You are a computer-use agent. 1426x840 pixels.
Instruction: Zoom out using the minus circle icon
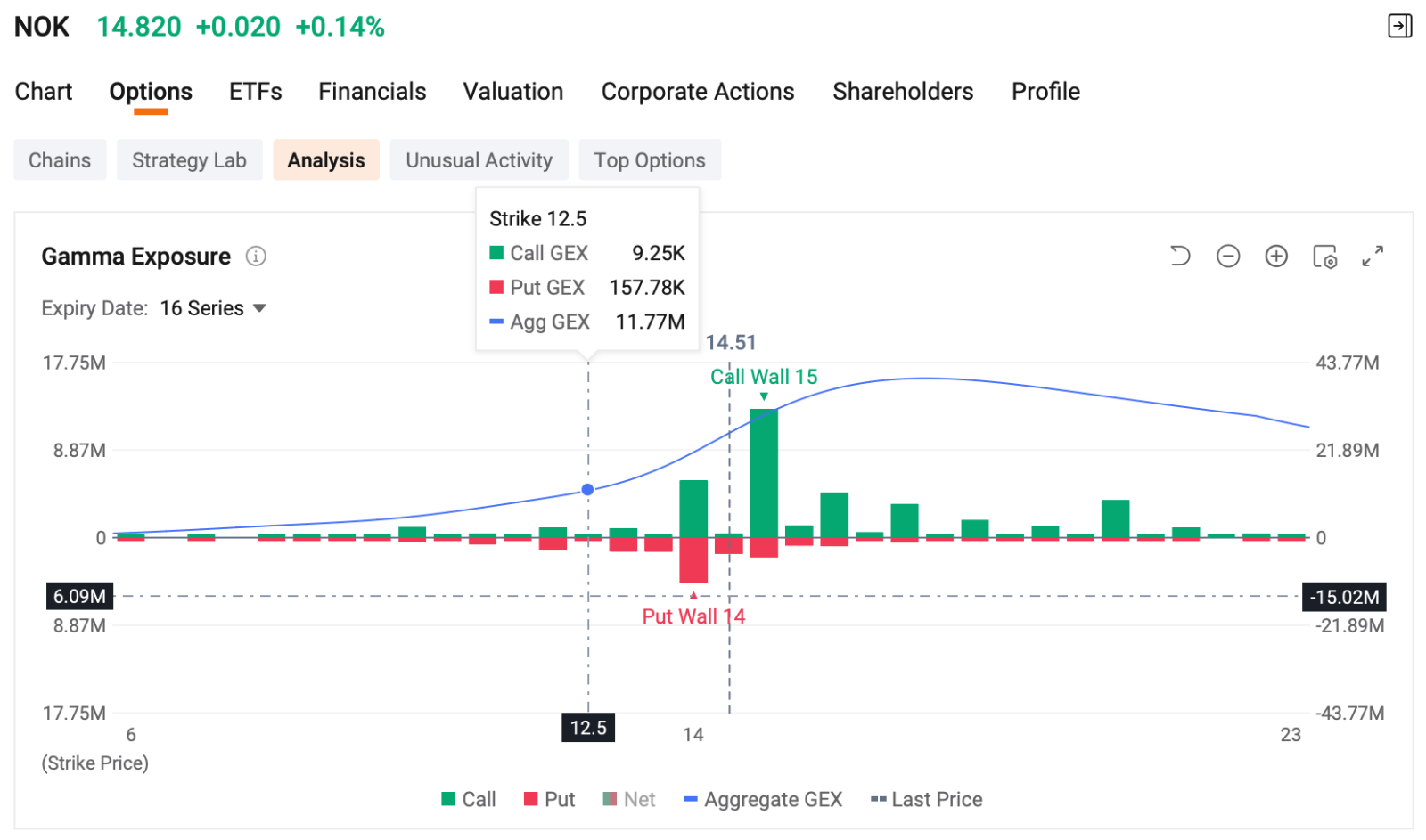click(x=1228, y=257)
